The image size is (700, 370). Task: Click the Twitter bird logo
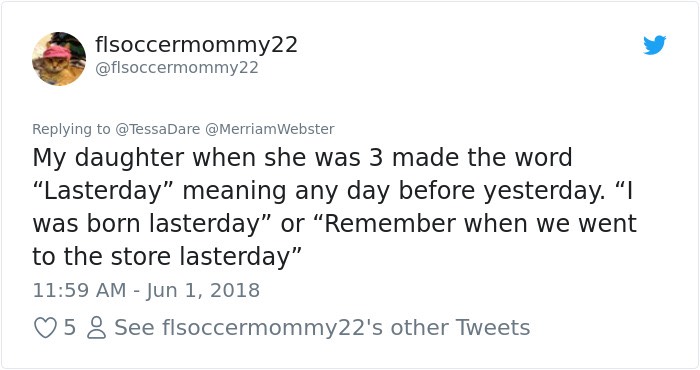pyautogui.click(x=654, y=45)
